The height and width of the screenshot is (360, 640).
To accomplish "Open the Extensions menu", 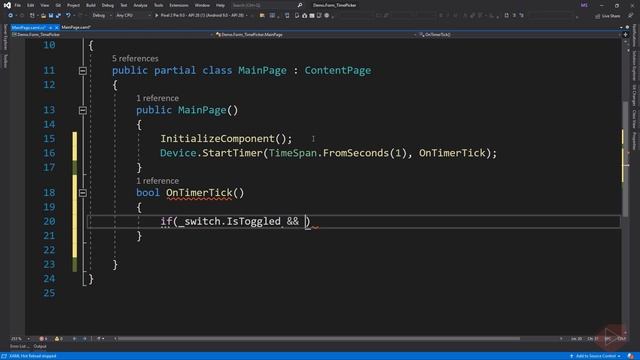I will pyautogui.click(x=179, y=5).
